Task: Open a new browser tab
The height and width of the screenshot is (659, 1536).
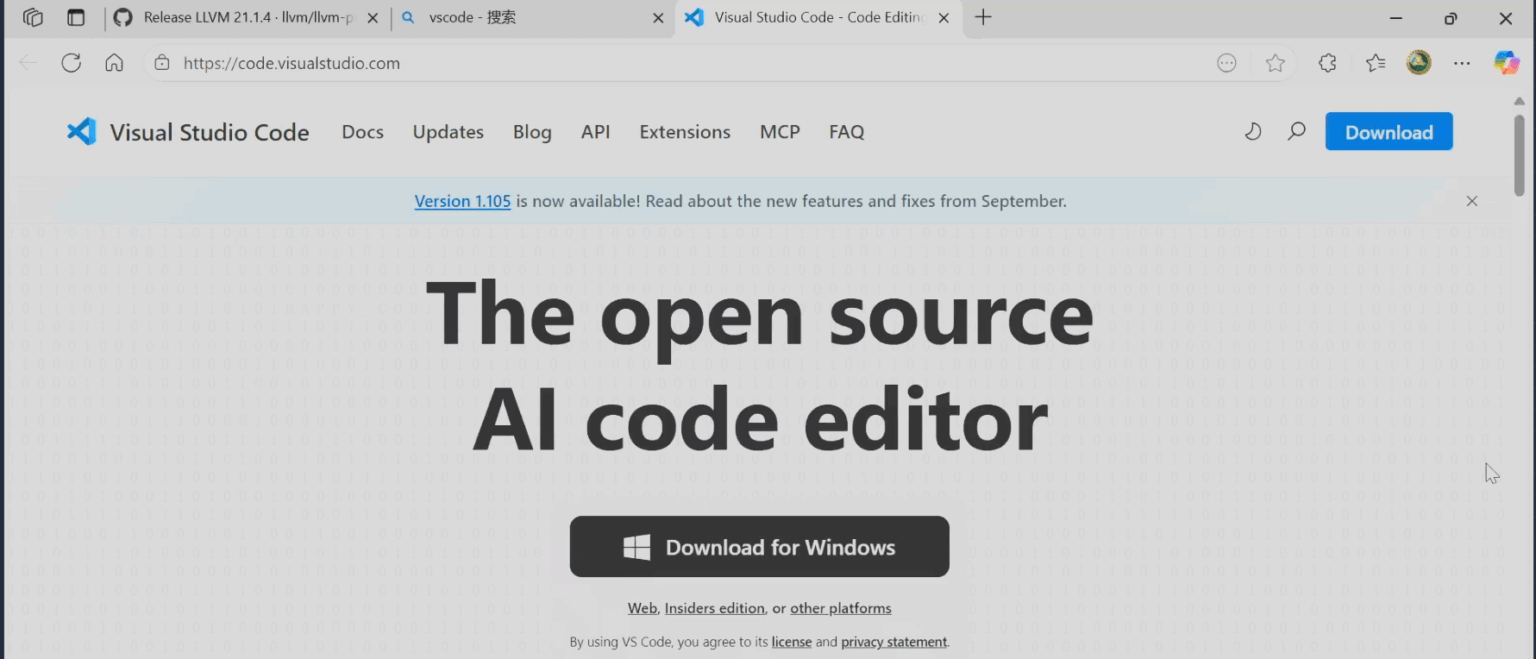Action: tap(983, 18)
